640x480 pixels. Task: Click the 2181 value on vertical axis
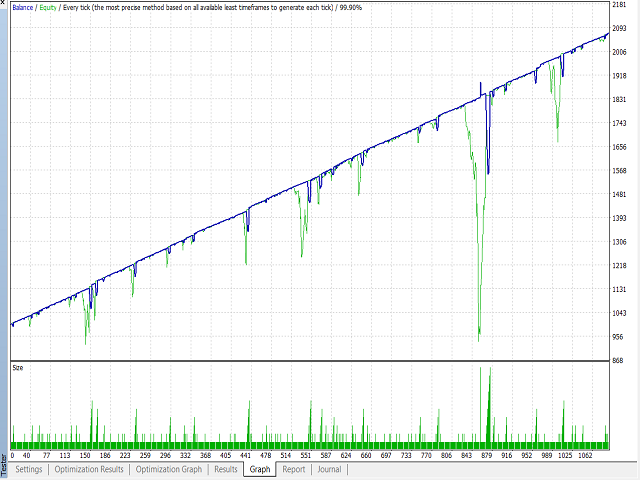point(619,4)
